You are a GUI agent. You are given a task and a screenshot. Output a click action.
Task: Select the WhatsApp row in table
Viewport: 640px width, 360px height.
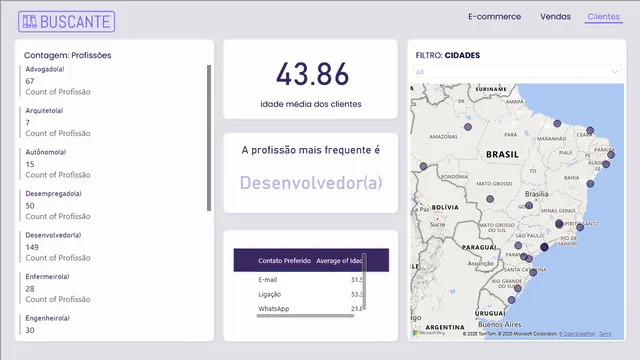coord(310,309)
